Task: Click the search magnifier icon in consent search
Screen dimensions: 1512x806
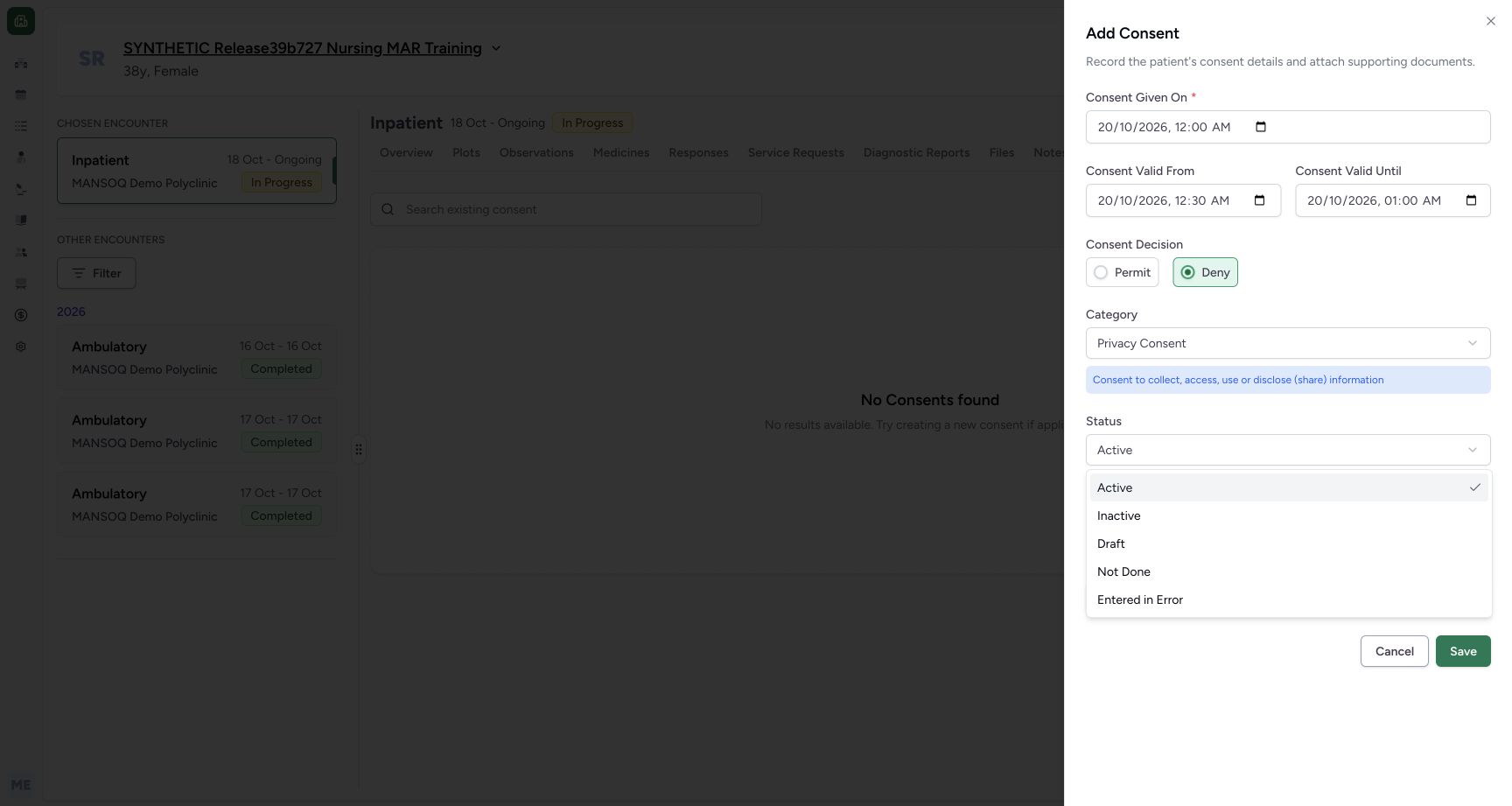Action: [388, 209]
